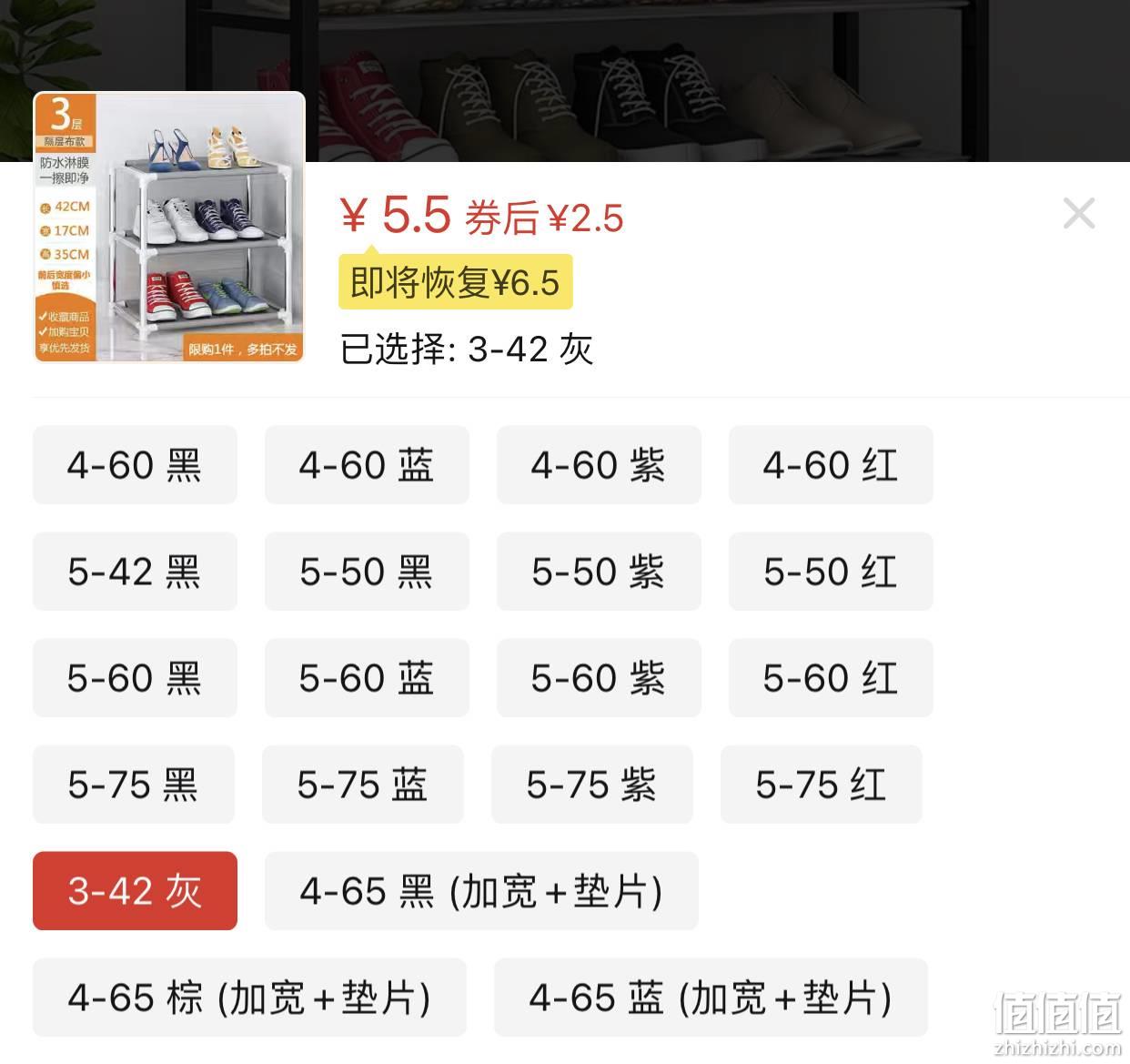The width and height of the screenshot is (1130, 1064).
Task: Close the product option panel
Action: coord(1079,214)
